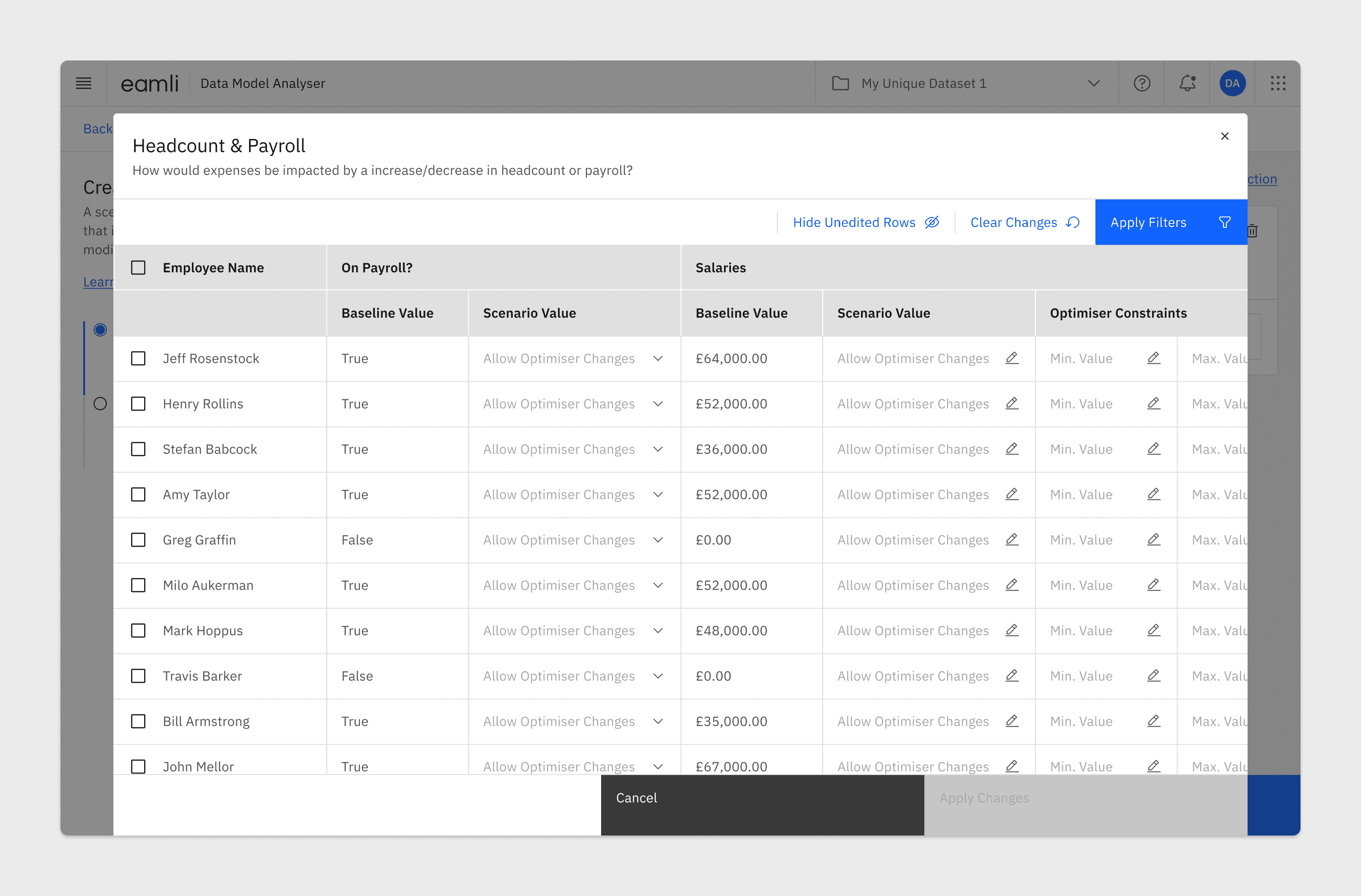
Task: Click the help question mark icon
Action: pos(1141,84)
